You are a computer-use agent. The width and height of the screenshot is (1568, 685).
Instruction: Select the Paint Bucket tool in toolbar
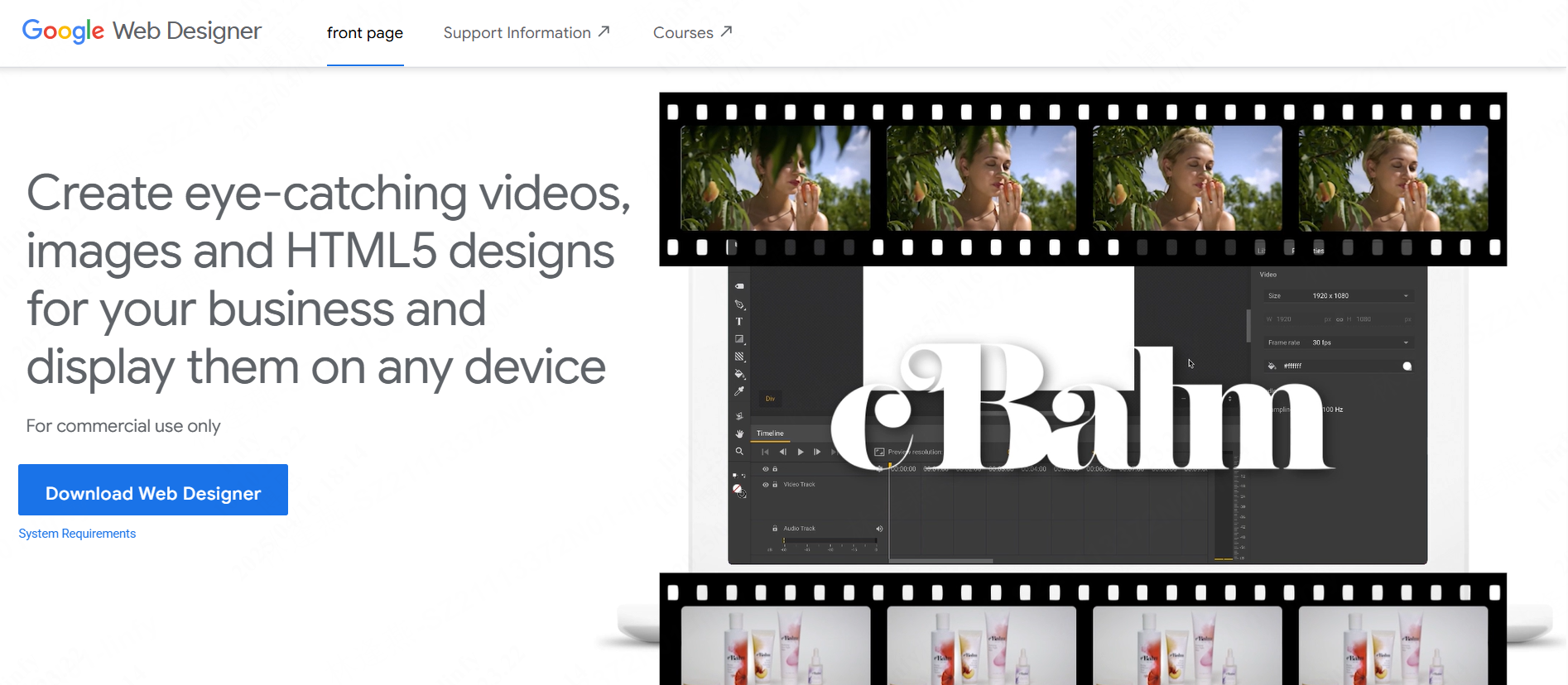tap(739, 374)
